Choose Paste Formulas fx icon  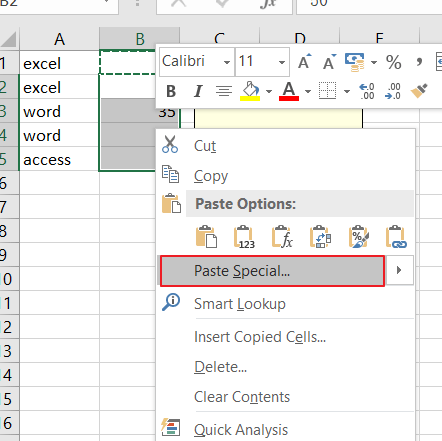[x=282, y=237]
